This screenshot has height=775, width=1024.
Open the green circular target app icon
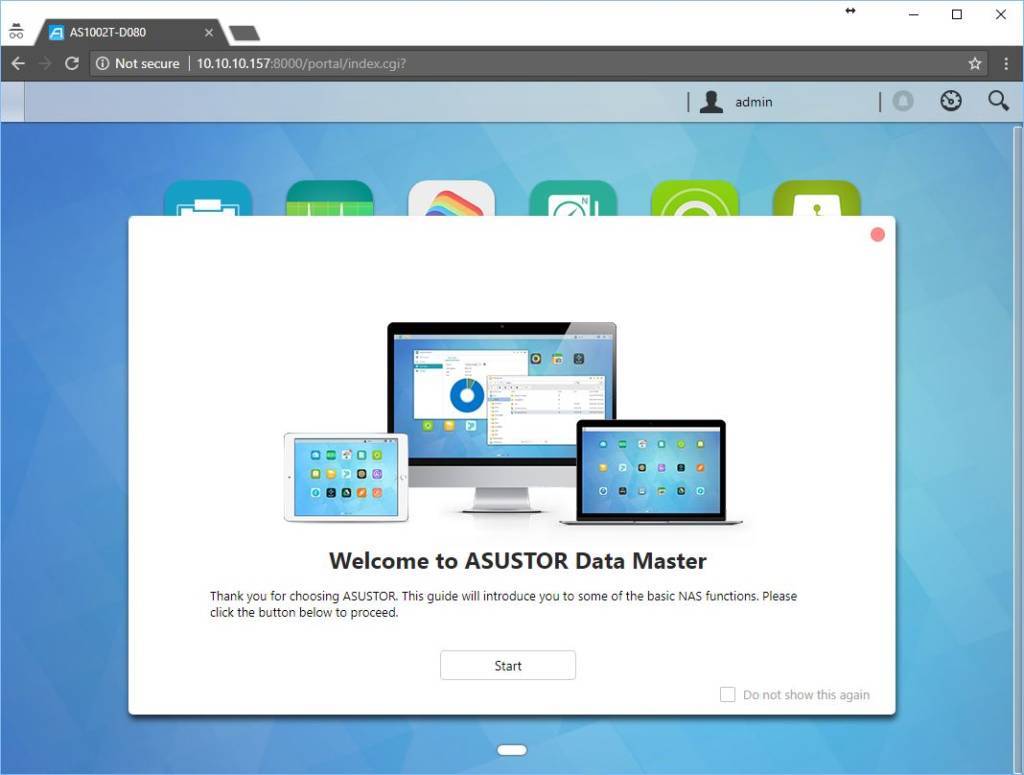[x=695, y=198]
